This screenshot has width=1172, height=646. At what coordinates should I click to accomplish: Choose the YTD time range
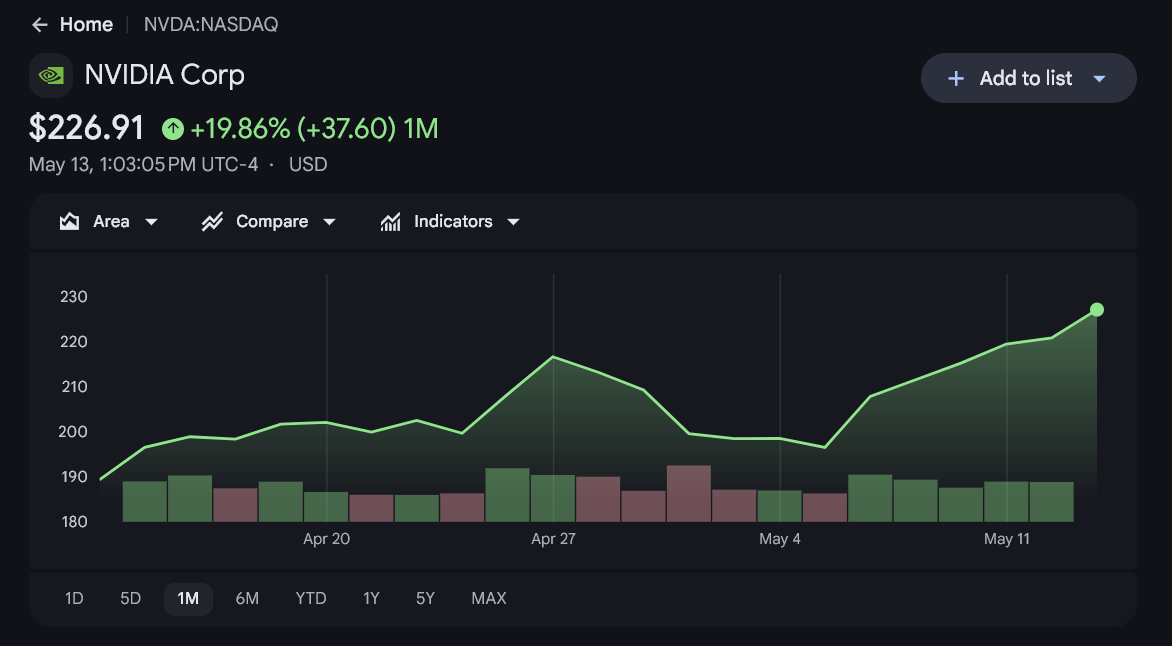[311, 599]
